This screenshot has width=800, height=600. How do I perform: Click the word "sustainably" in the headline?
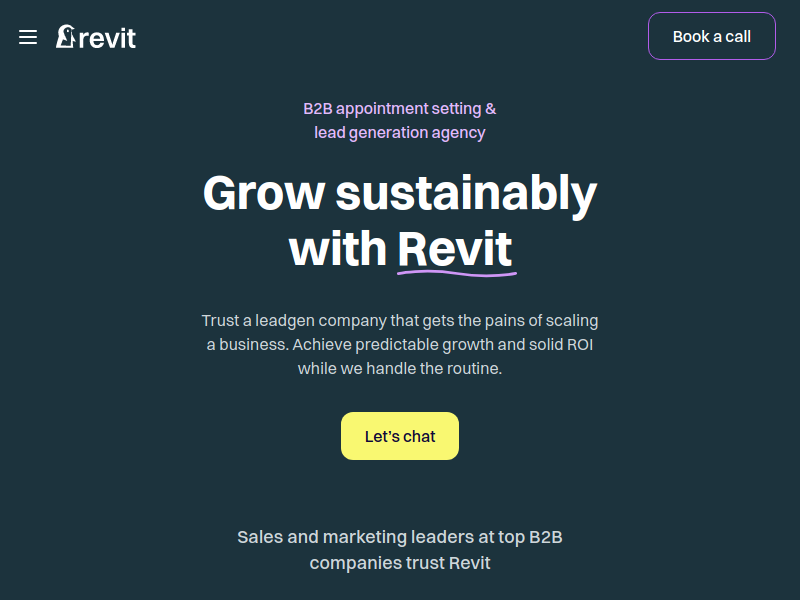pyautogui.click(x=465, y=193)
